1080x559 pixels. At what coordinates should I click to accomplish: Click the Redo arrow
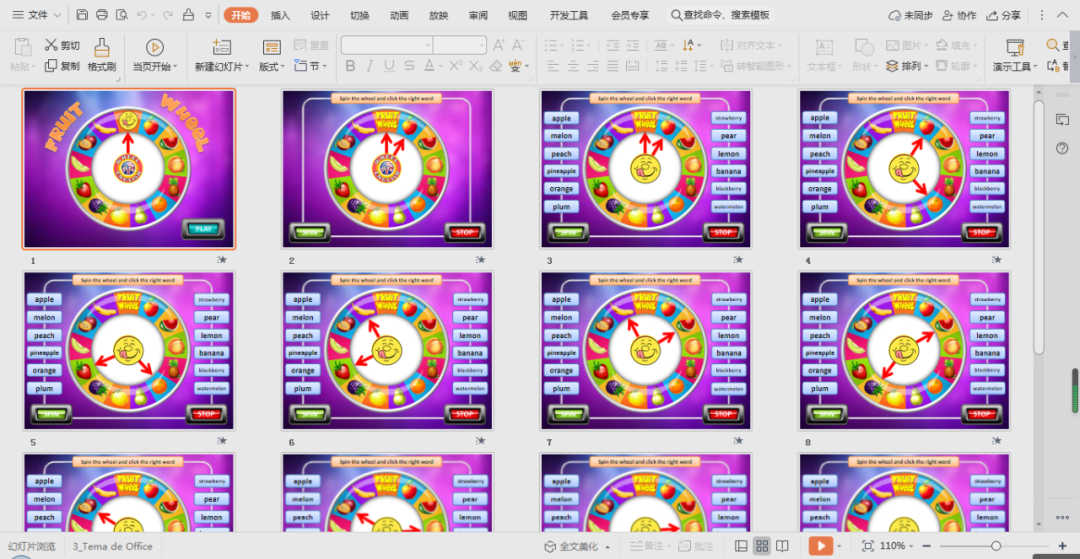167,15
